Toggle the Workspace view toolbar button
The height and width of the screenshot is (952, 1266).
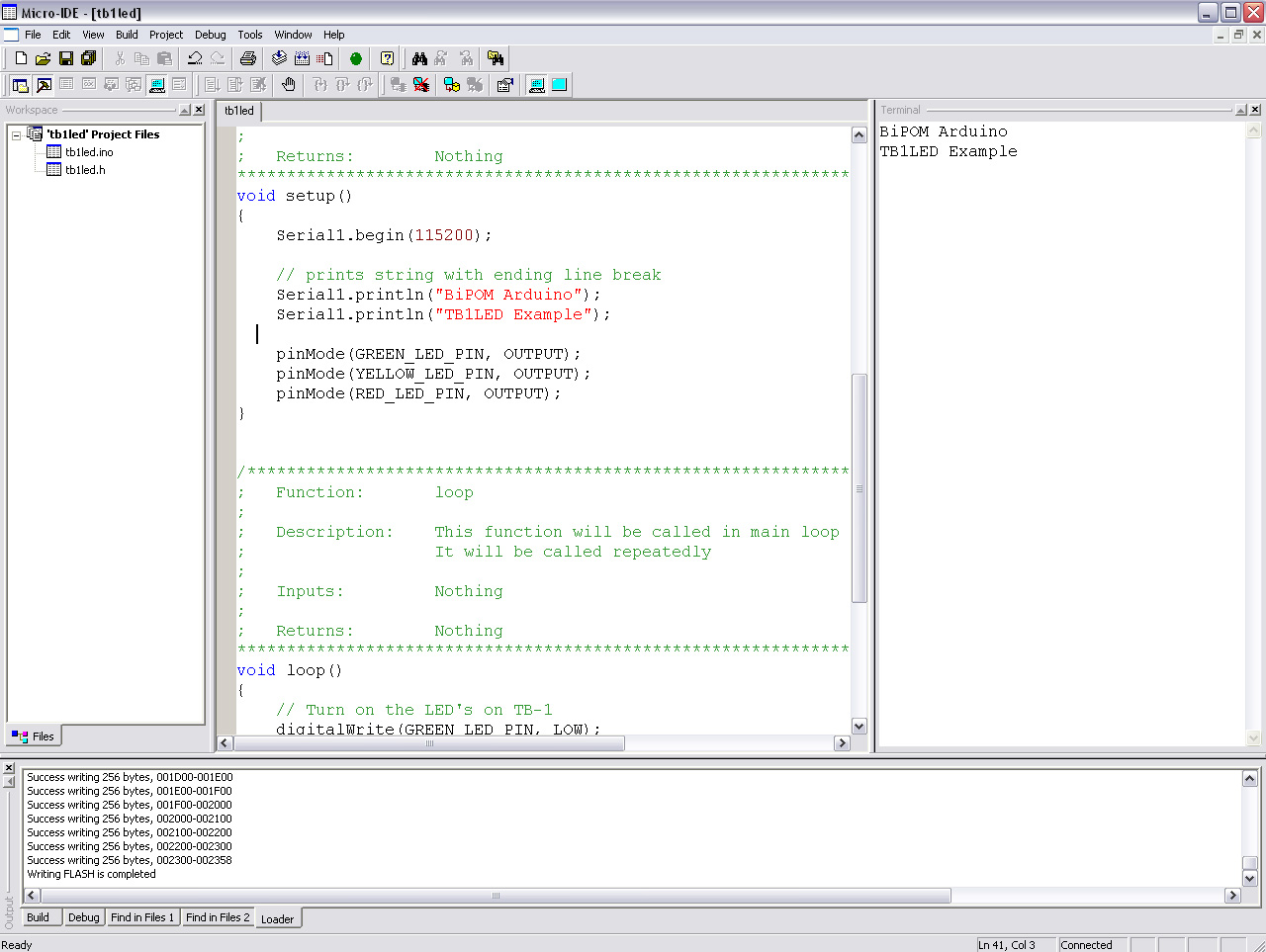(20, 85)
